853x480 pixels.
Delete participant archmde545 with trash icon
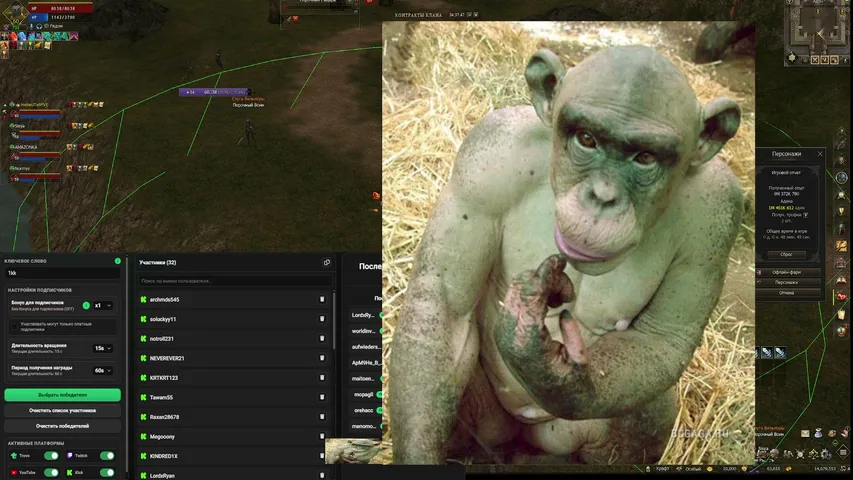(322, 299)
